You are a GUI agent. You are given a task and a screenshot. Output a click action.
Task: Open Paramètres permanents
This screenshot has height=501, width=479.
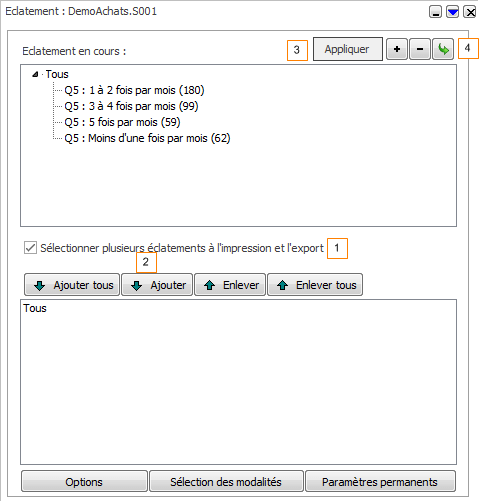pos(380,482)
